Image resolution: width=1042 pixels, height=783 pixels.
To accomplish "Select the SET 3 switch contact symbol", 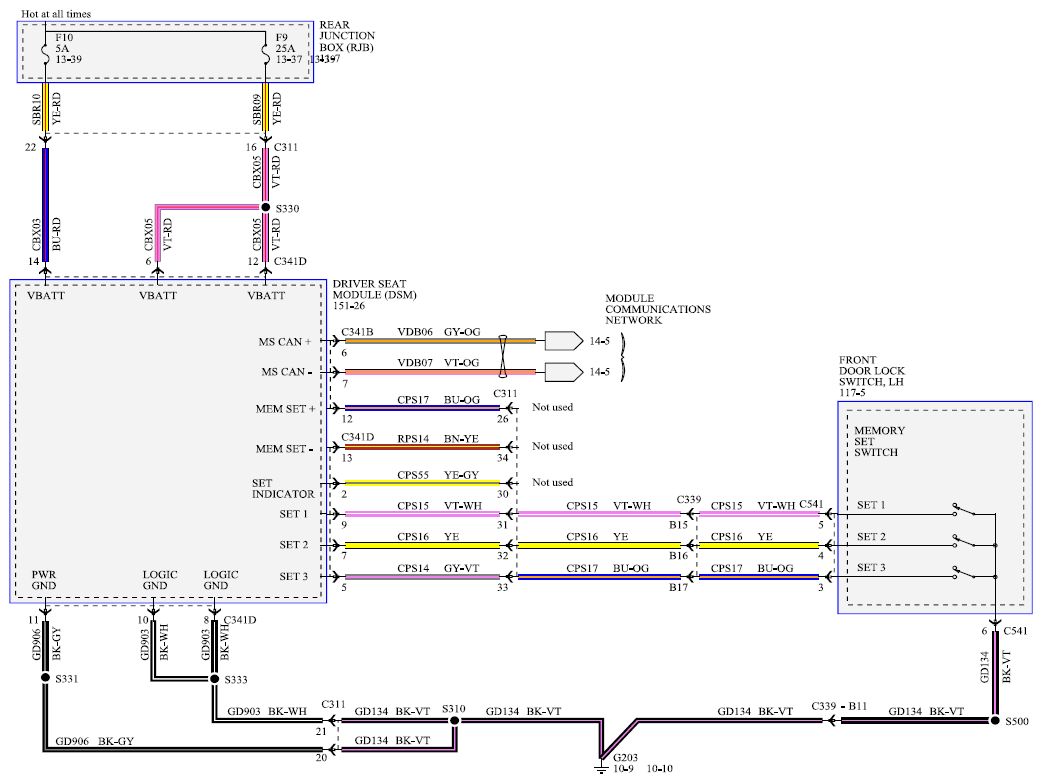I will coord(965,572).
